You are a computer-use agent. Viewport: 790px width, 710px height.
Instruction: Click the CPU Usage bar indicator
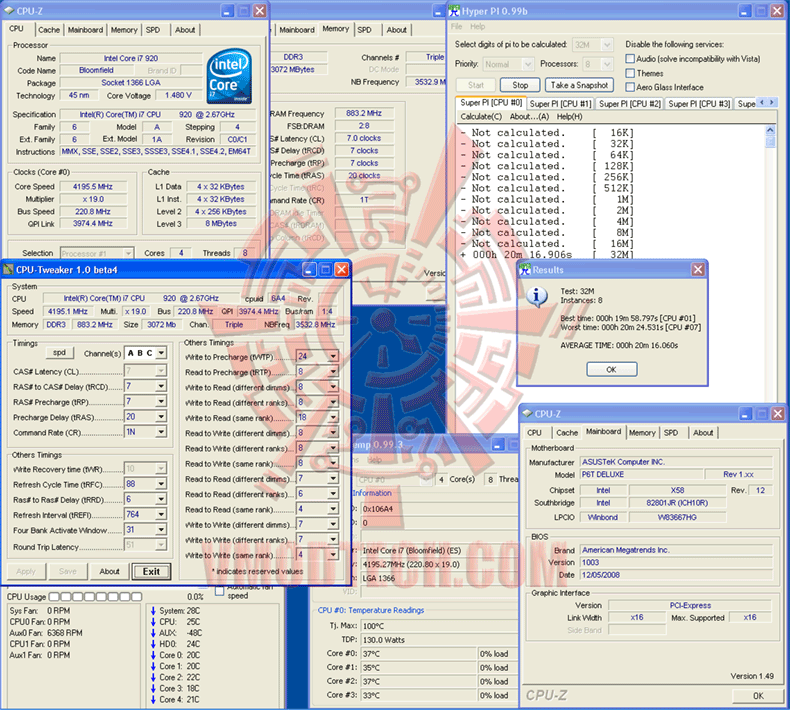tap(95, 597)
